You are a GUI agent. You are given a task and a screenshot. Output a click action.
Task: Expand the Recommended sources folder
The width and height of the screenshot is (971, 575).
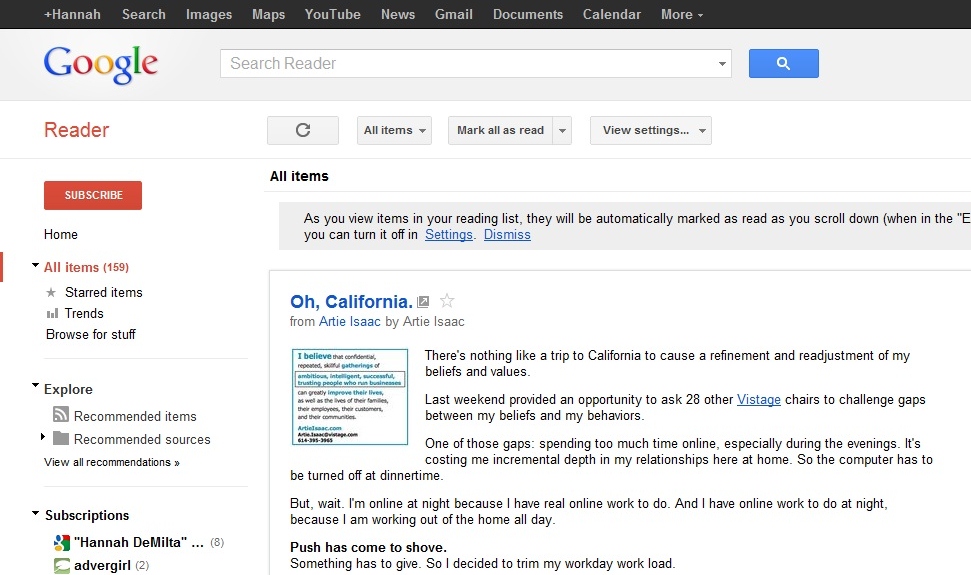click(x=43, y=438)
